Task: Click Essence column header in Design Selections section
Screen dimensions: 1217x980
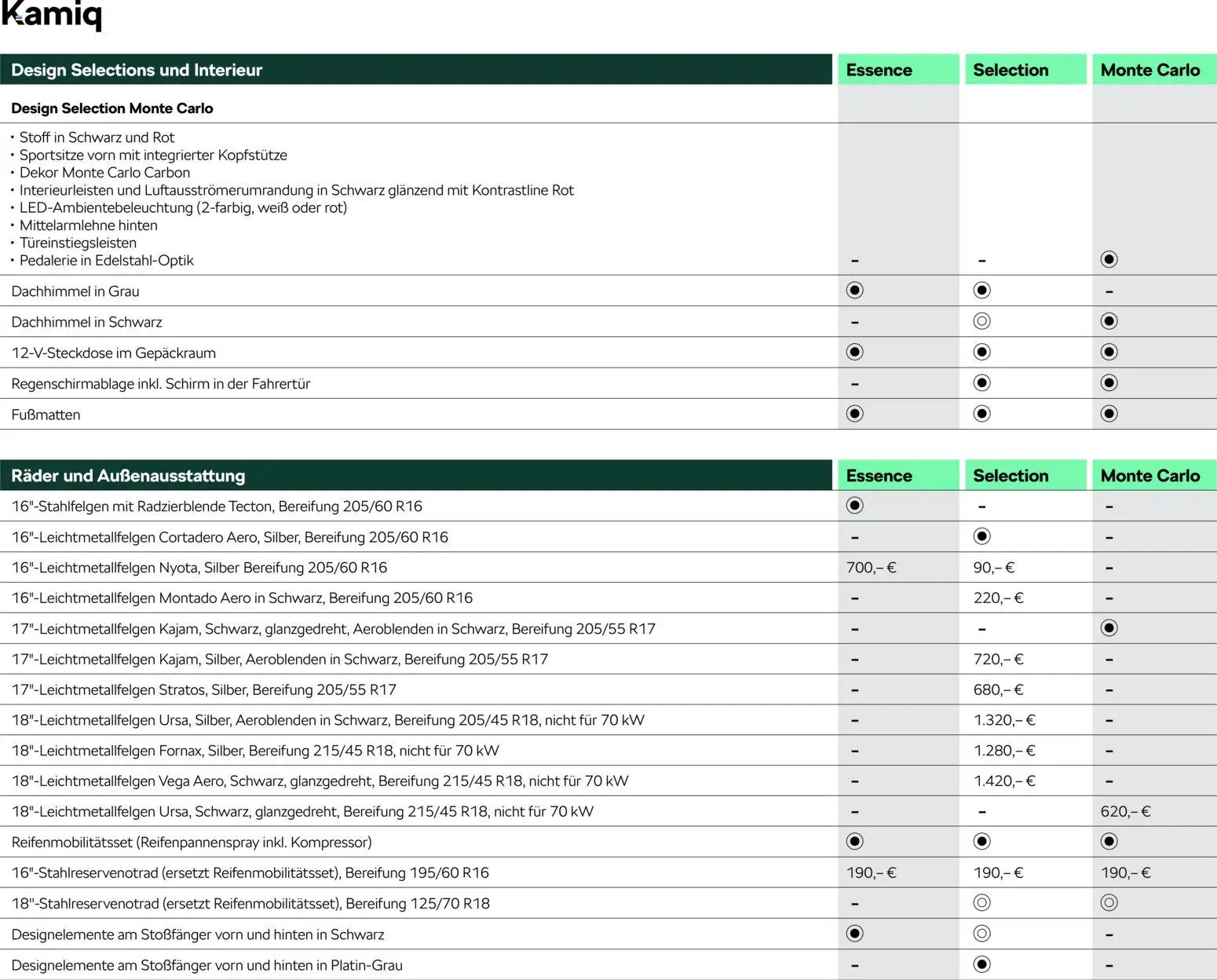Action: (879, 70)
